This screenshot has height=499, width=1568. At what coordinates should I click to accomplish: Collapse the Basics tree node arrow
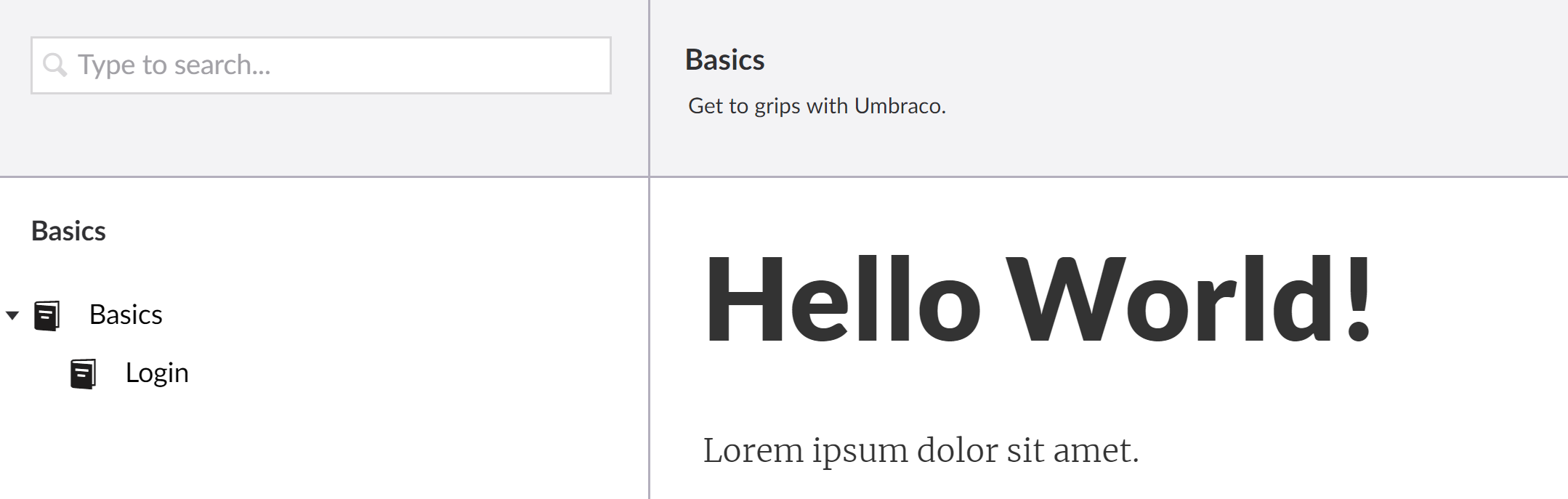point(12,315)
